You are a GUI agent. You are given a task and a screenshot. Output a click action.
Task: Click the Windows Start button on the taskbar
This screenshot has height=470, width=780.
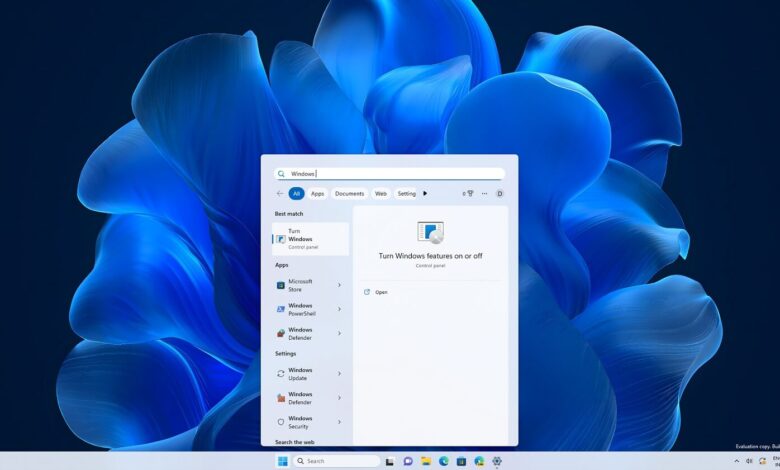[x=282, y=461]
